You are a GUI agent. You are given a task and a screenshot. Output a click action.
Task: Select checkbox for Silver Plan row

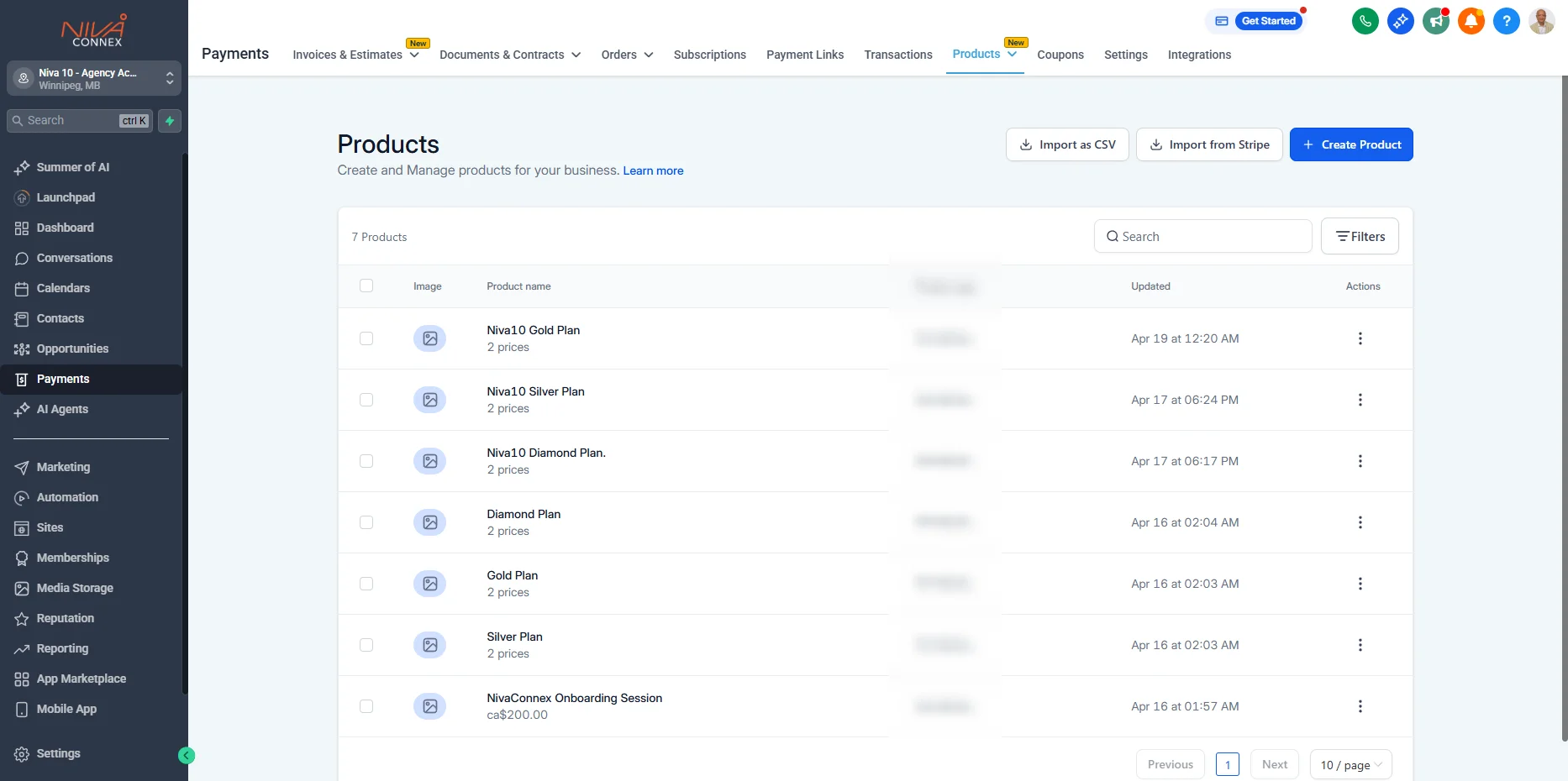pyautogui.click(x=366, y=645)
